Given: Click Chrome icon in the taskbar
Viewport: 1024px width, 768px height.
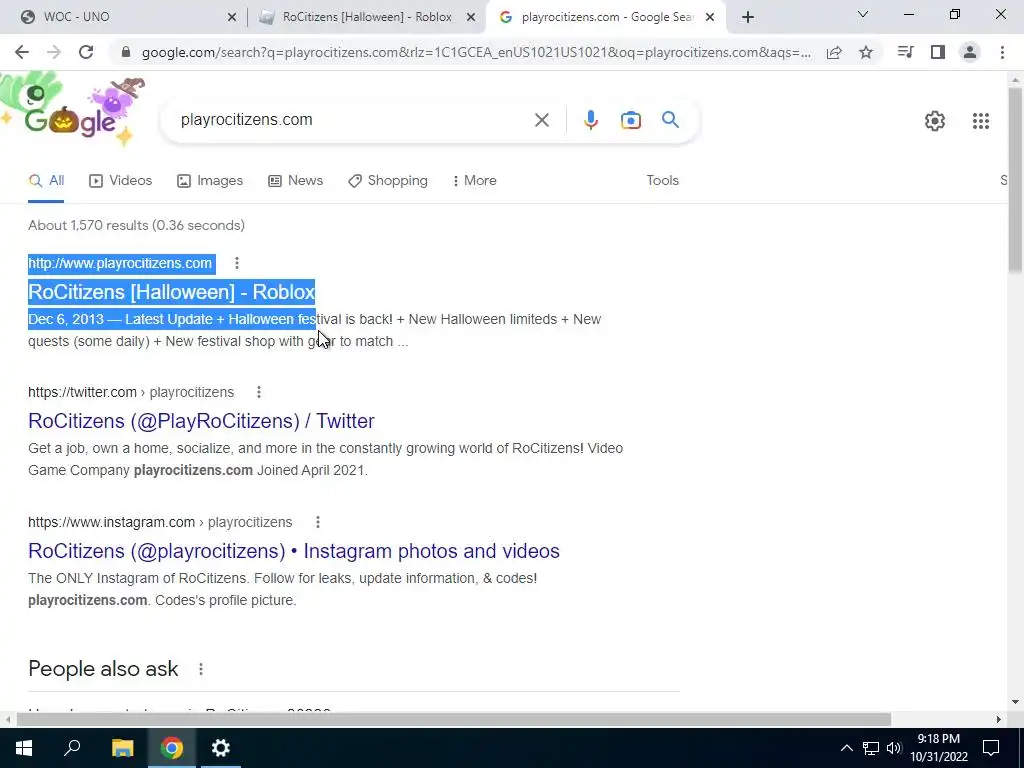Looking at the screenshot, I should [x=172, y=748].
